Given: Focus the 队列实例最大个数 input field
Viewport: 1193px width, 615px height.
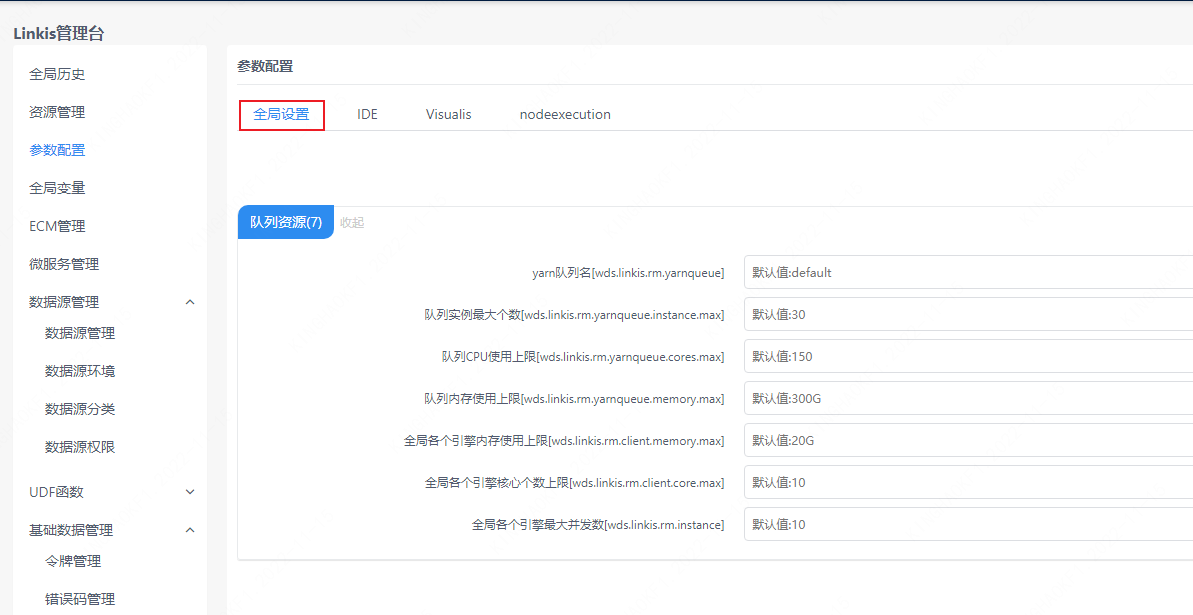Looking at the screenshot, I should [967, 315].
